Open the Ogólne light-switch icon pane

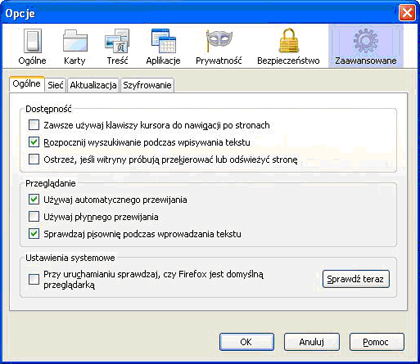tap(32, 47)
